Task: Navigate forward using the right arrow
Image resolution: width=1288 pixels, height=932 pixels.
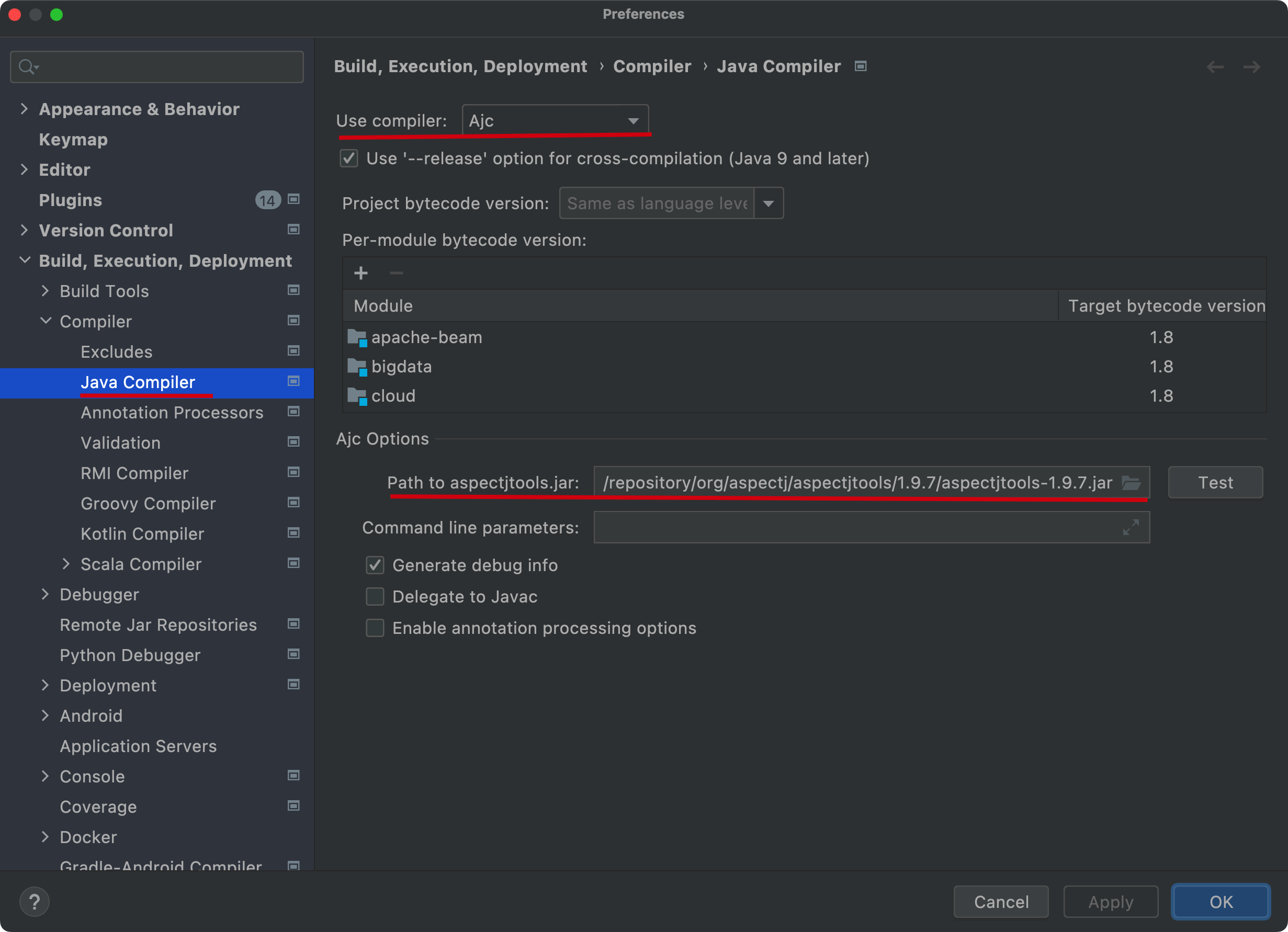Action: click(1252, 66)
